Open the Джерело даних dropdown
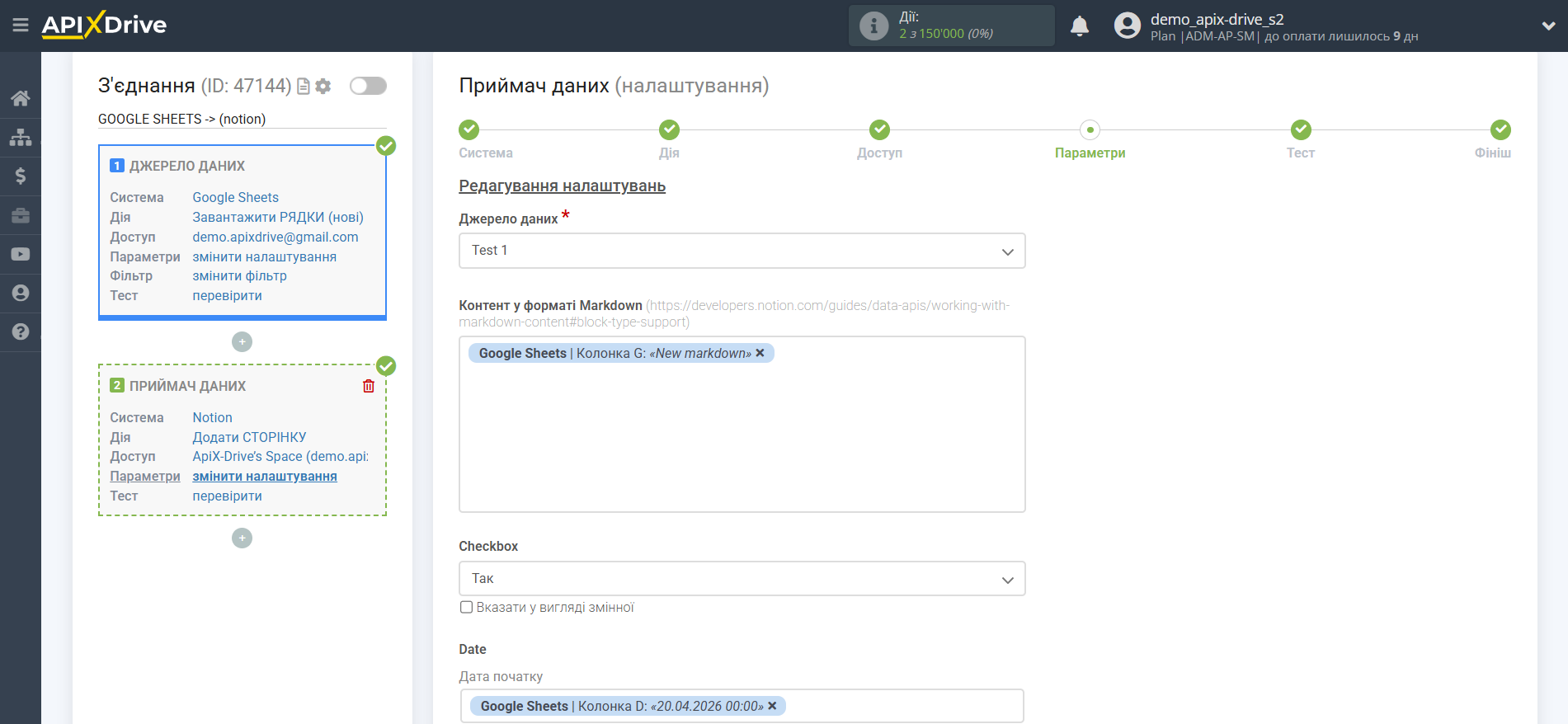 coord(742,251)
